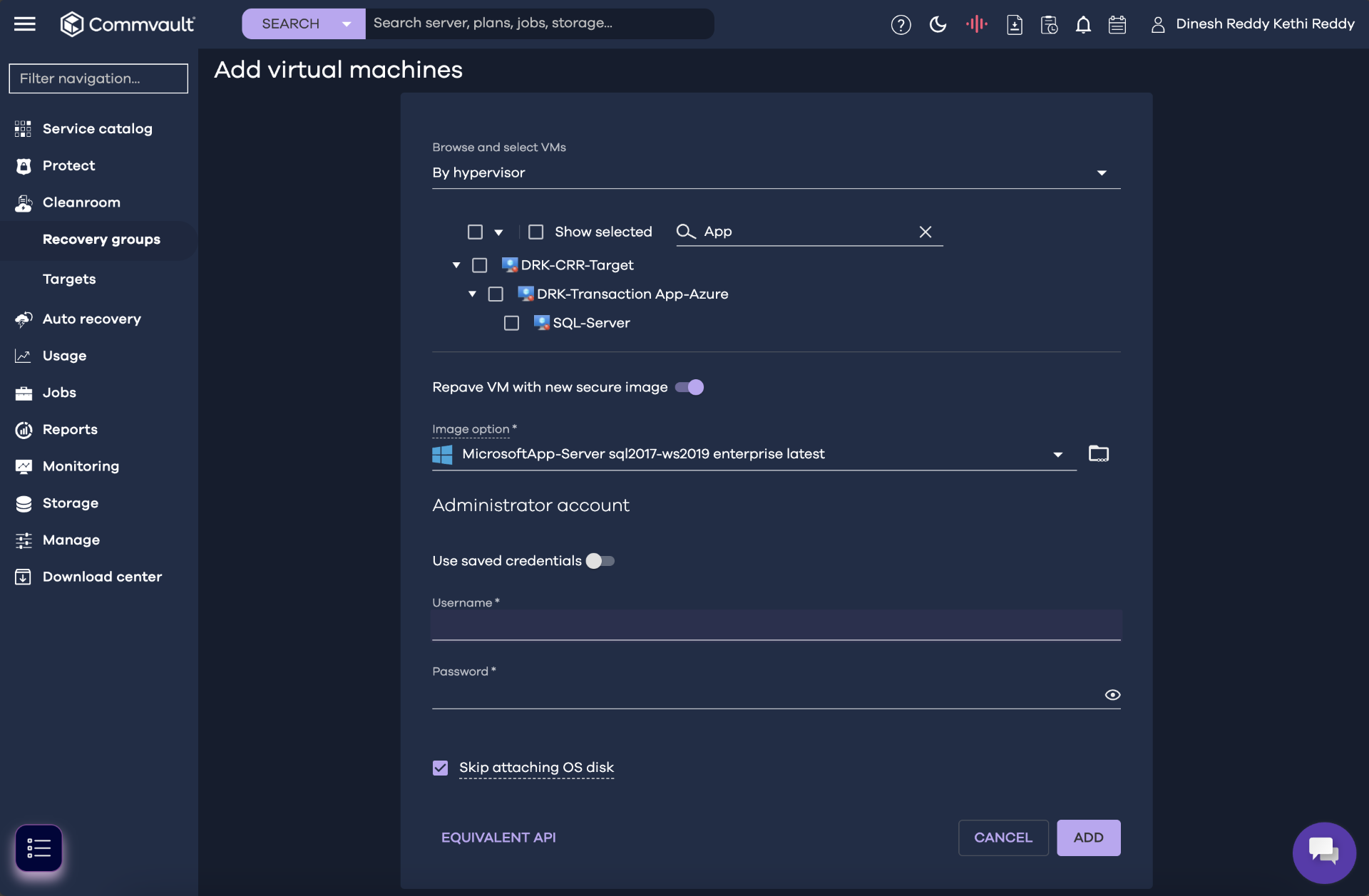Click the Username input field

pos(776,625)
